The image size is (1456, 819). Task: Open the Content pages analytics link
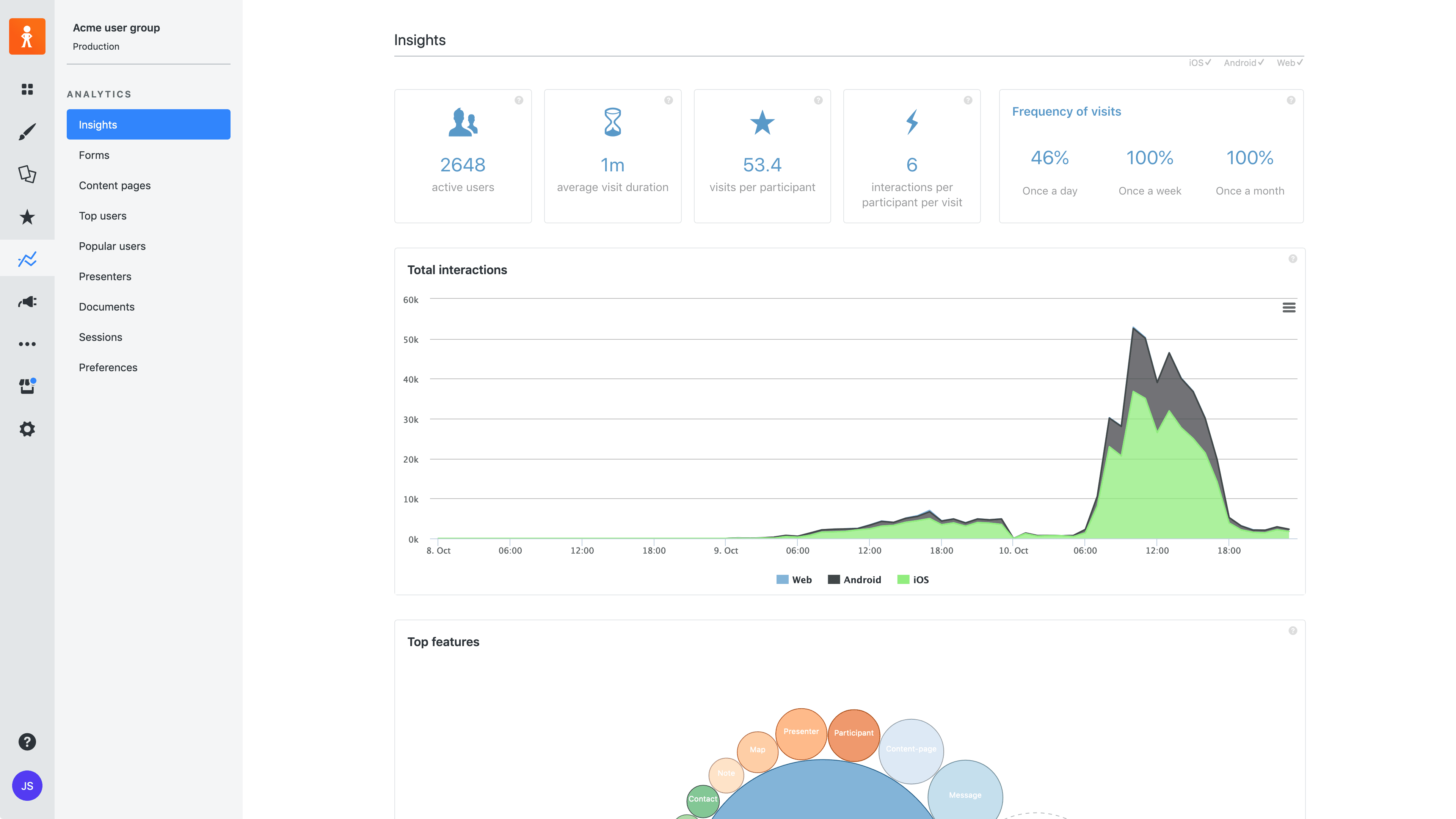[x=115, y=185]
